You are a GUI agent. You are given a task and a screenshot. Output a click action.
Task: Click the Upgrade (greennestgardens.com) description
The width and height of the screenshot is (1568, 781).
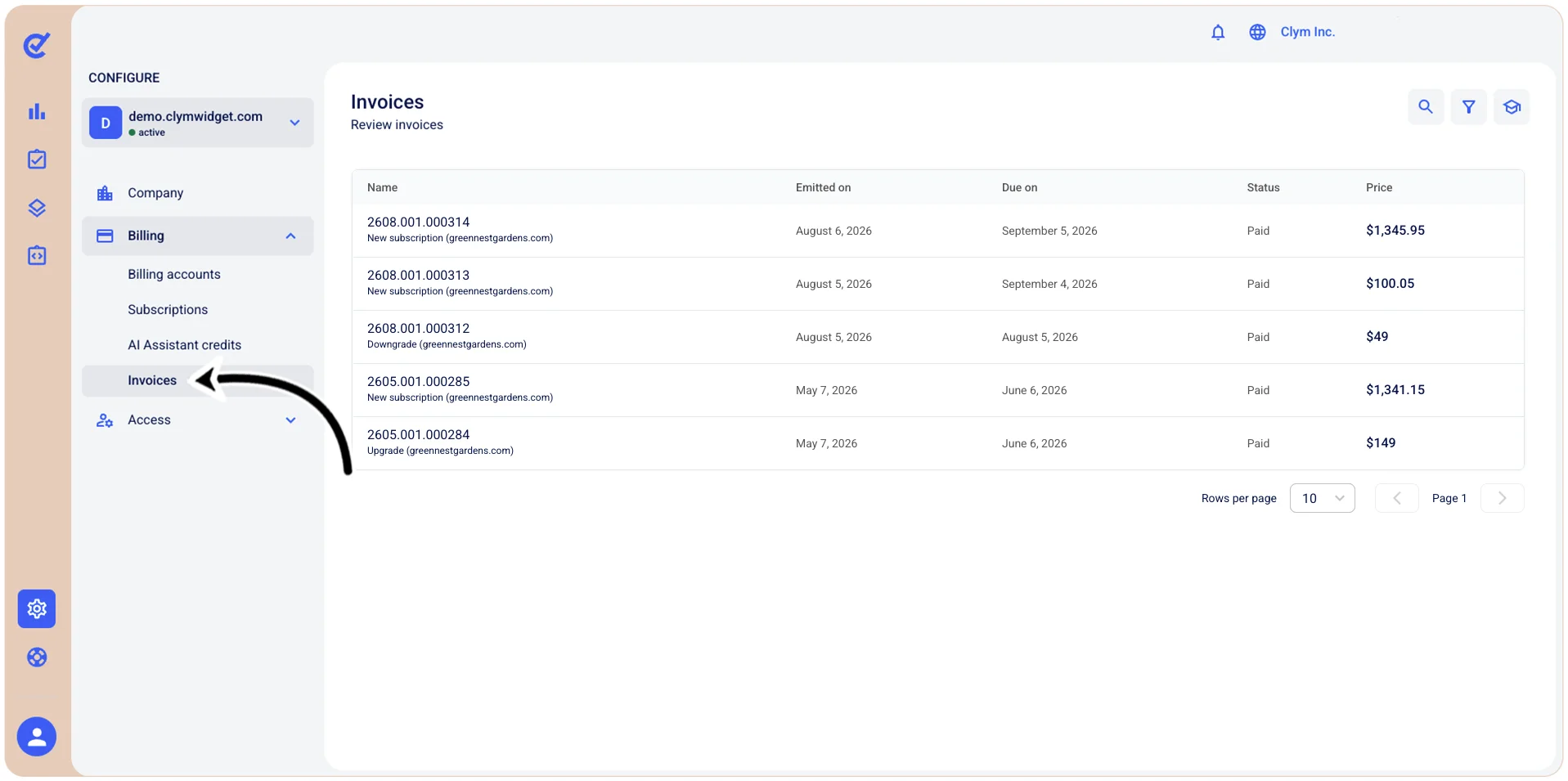click(x=440, y=451)
